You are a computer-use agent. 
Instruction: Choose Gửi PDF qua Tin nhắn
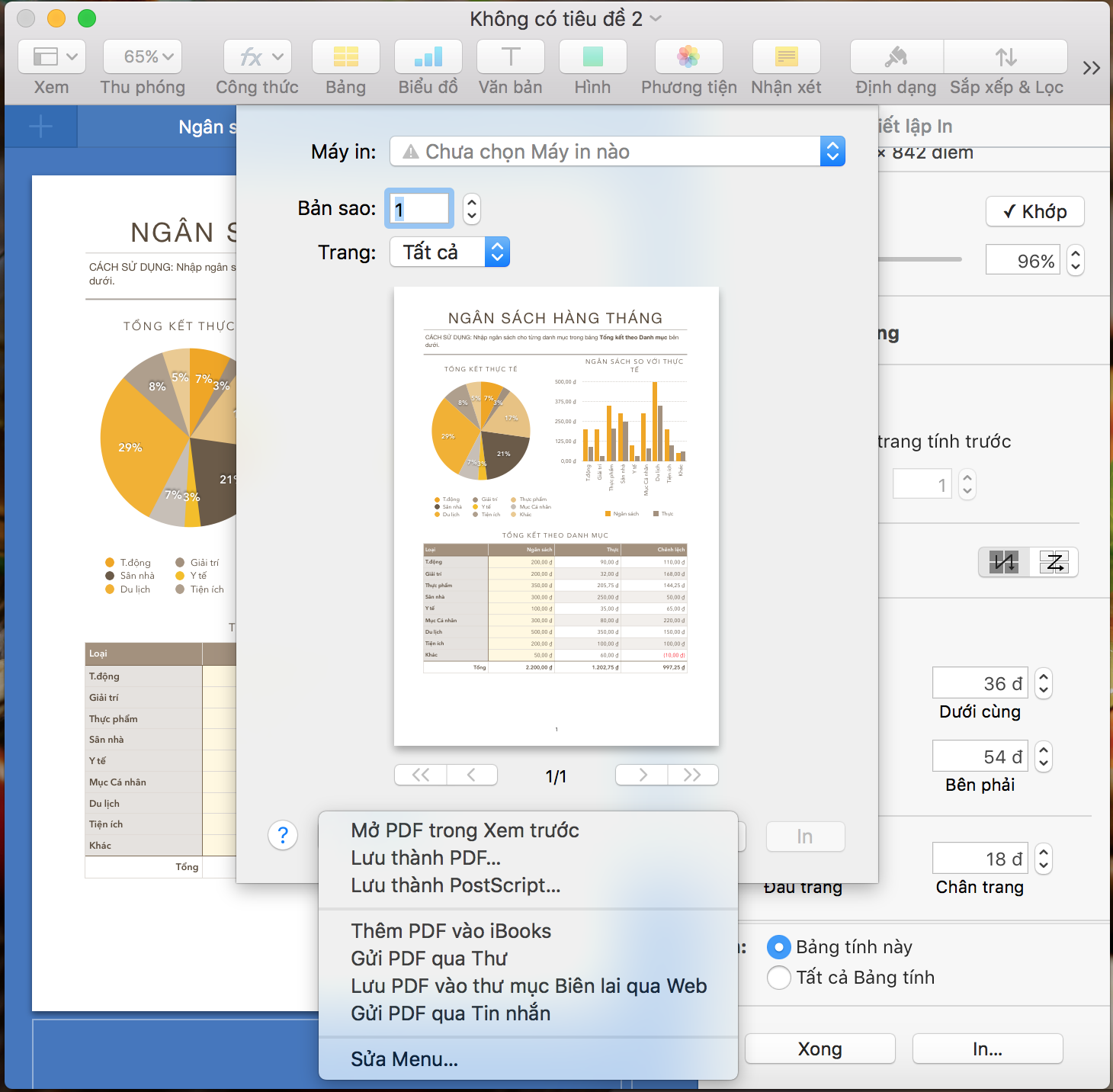(x=528, y=1013)
